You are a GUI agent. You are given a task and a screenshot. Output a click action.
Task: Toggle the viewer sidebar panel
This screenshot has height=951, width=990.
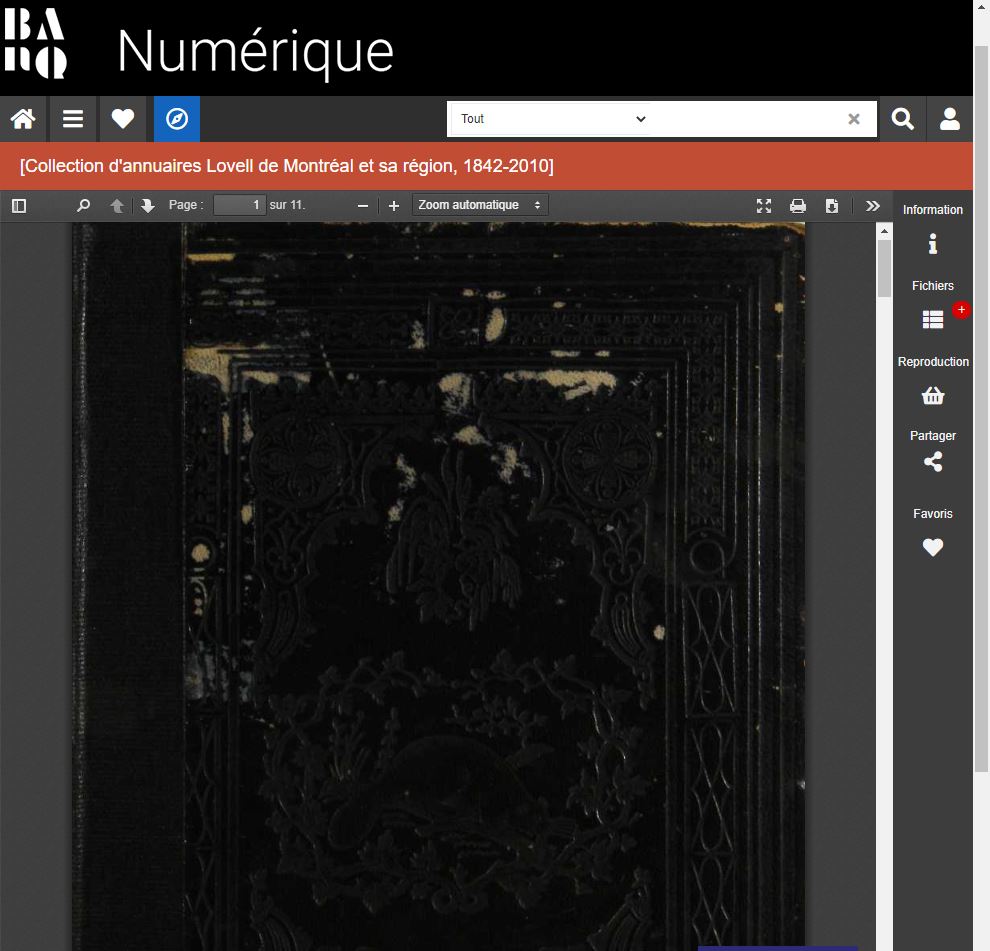pos(19,206)
